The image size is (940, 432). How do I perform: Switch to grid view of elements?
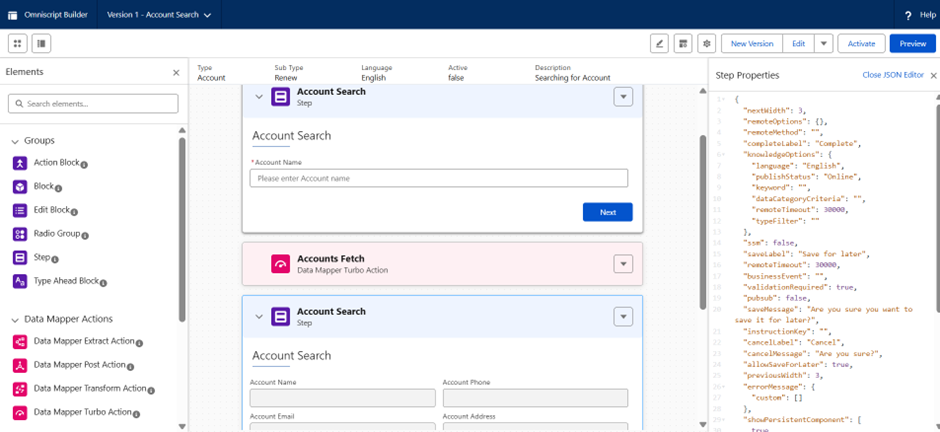coord(17,43)
